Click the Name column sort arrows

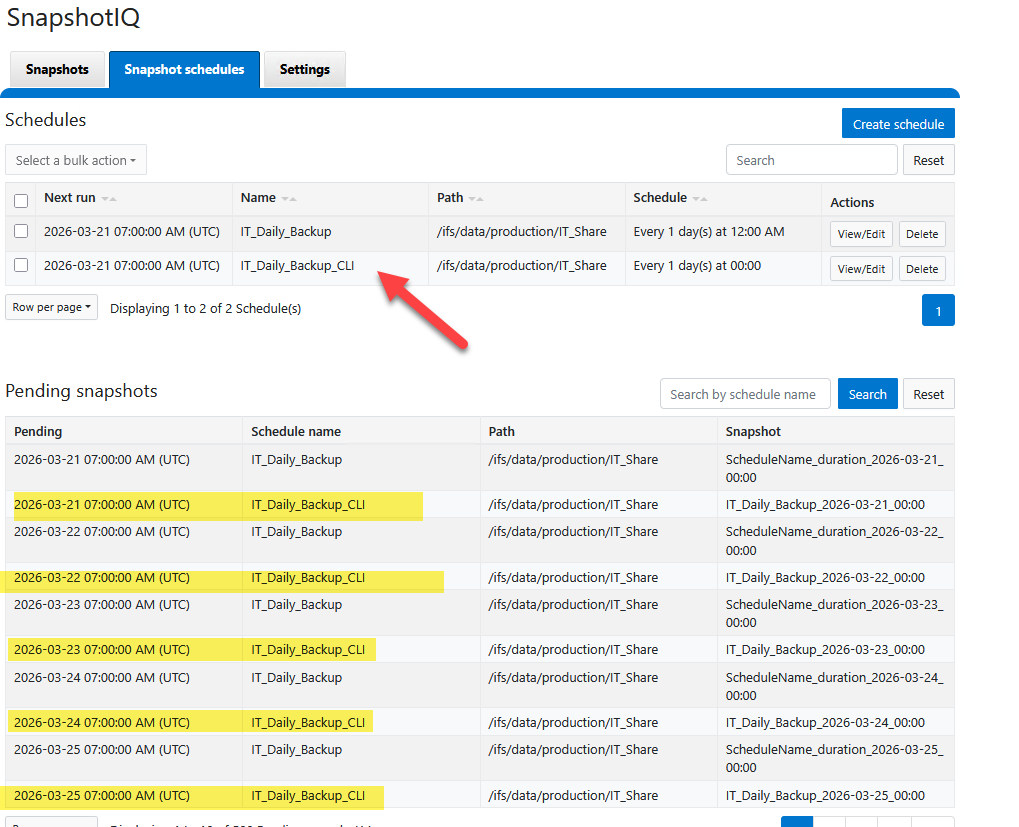[x=289, y=199]
